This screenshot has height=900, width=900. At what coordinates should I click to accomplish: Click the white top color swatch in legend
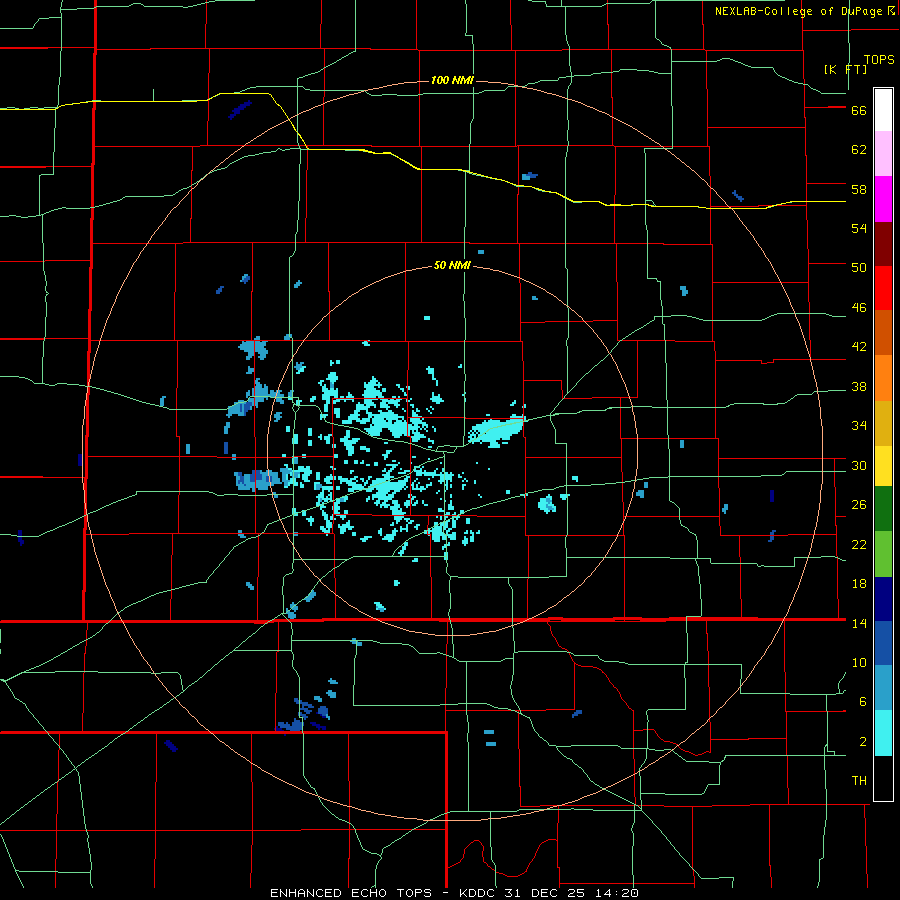883,110
